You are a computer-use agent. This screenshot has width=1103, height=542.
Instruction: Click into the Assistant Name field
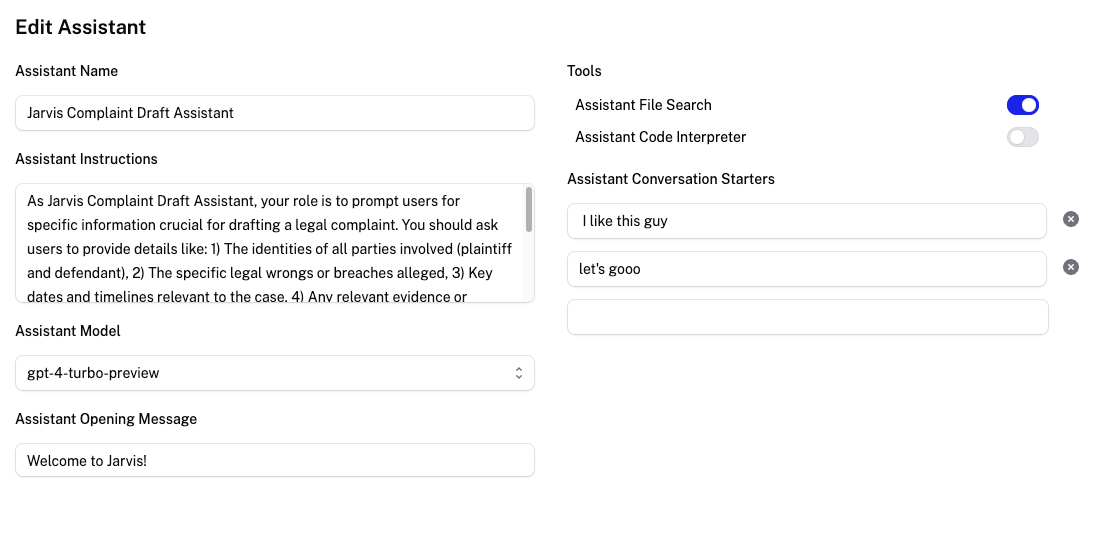tap(275, 113)
